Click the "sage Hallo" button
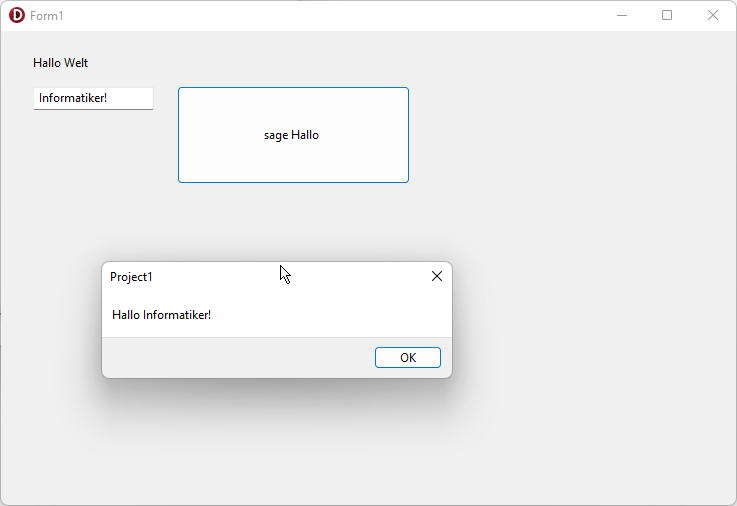Screen dimensions: 737x506 292,135
